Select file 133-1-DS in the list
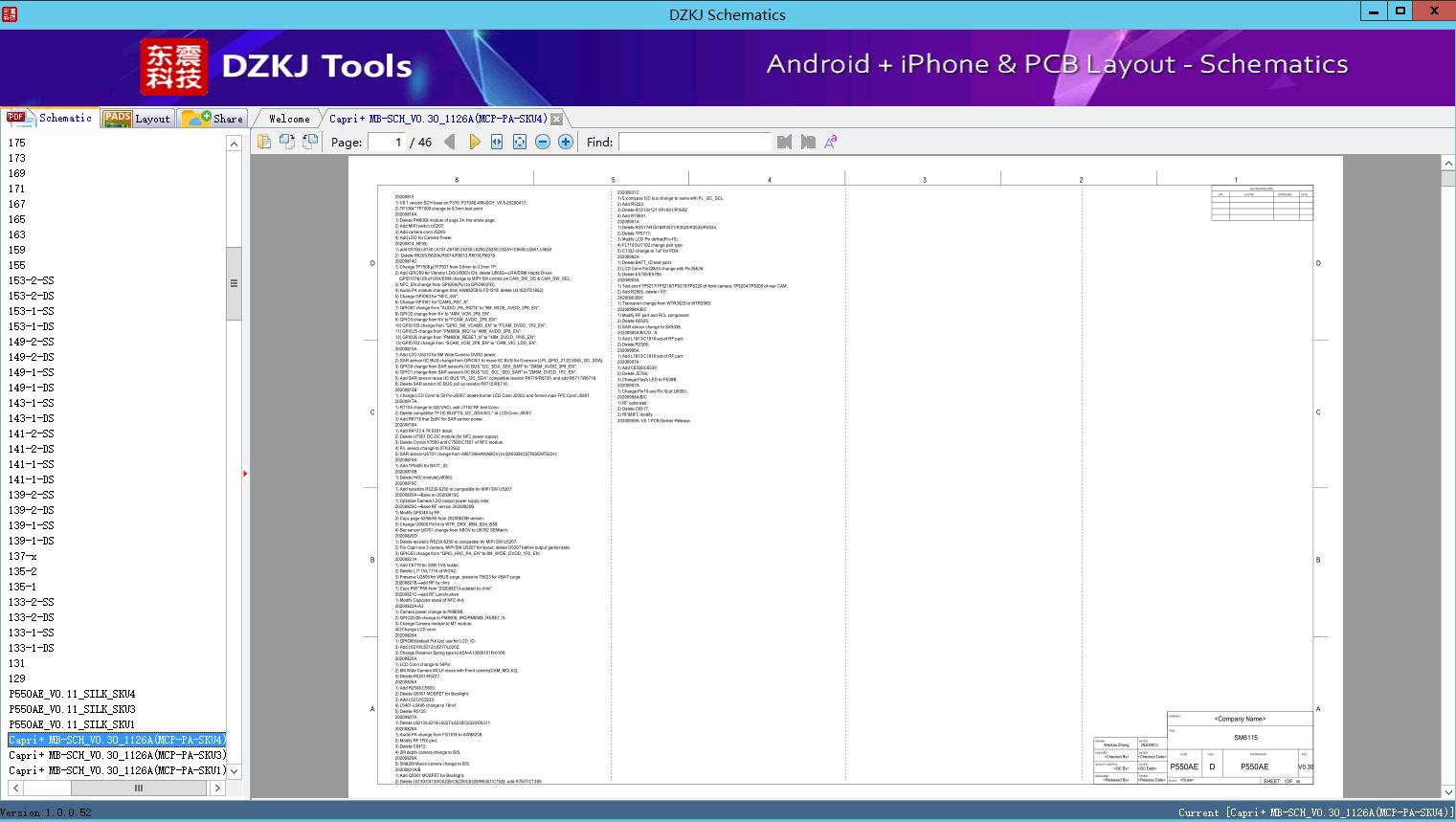Image resolution: width=1456 pixels, height=822 pixels. (x=32, y=648)
